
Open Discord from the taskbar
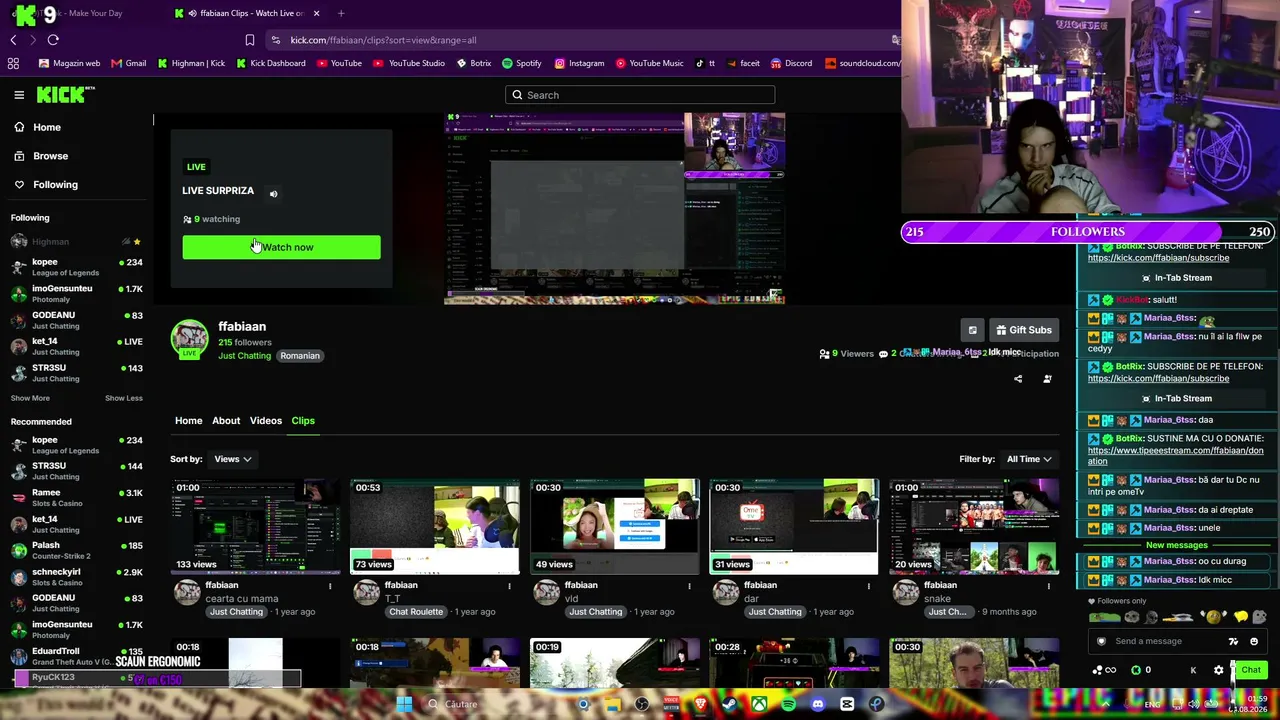[x=818, y=704]
